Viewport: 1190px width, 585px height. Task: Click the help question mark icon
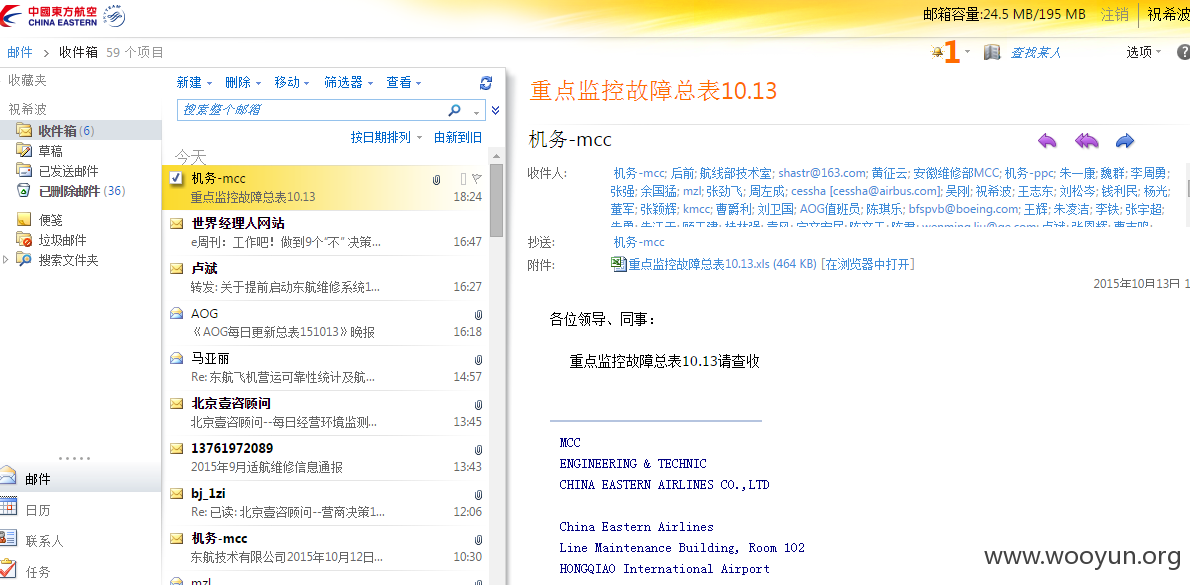(1183, 52)
